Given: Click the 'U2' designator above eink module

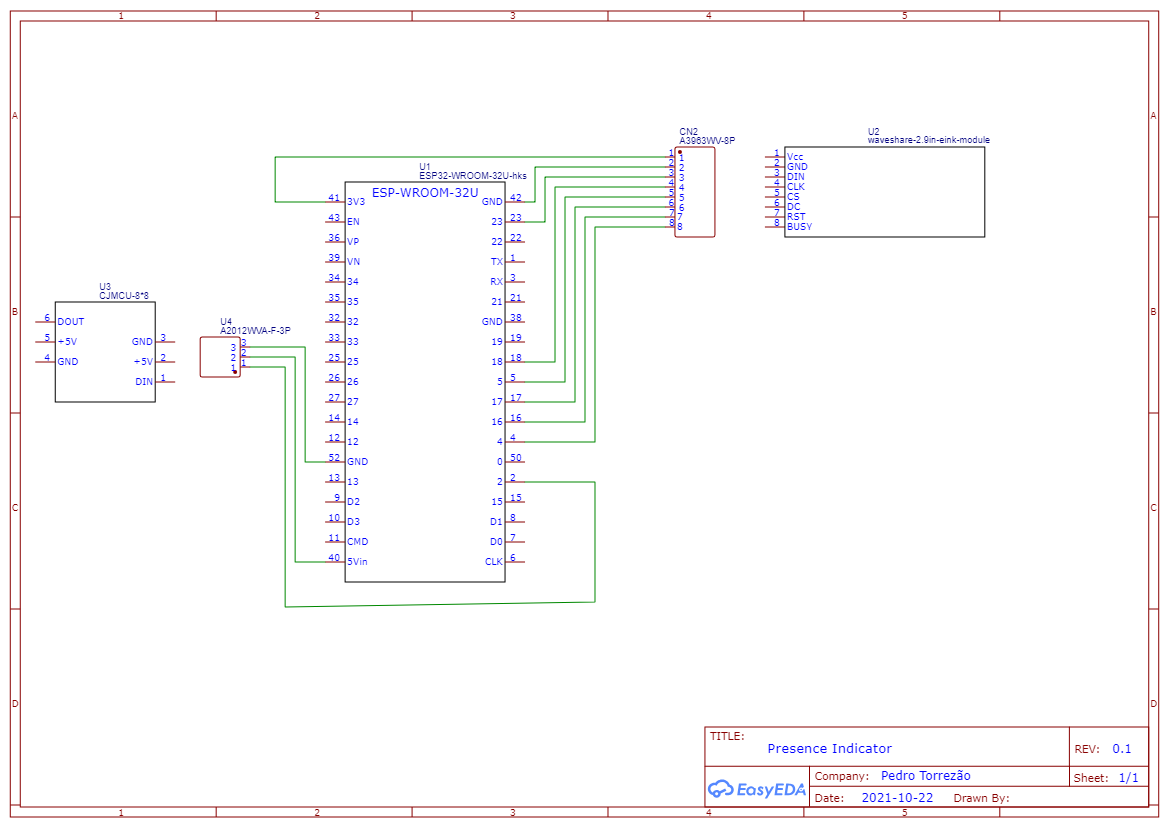Looking at the screenshot, I should point(873,131).
